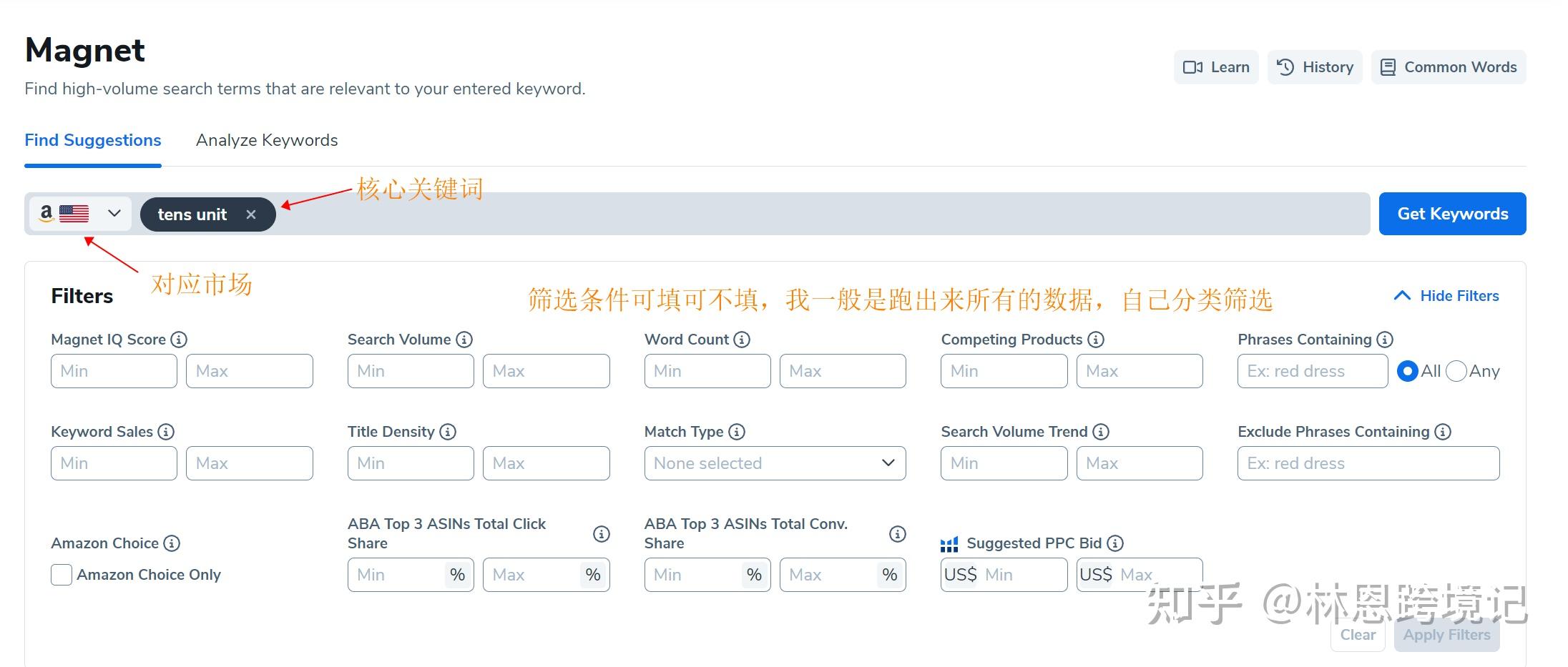Enable Amazon Choice Only checkbox

coord(62,575)
